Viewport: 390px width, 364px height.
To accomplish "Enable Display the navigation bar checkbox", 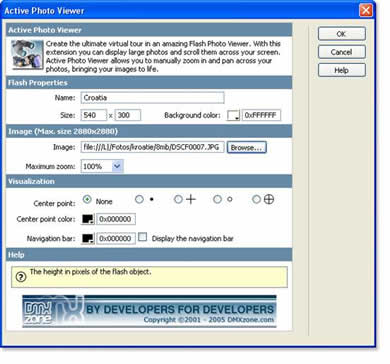I will pos(143,237).
